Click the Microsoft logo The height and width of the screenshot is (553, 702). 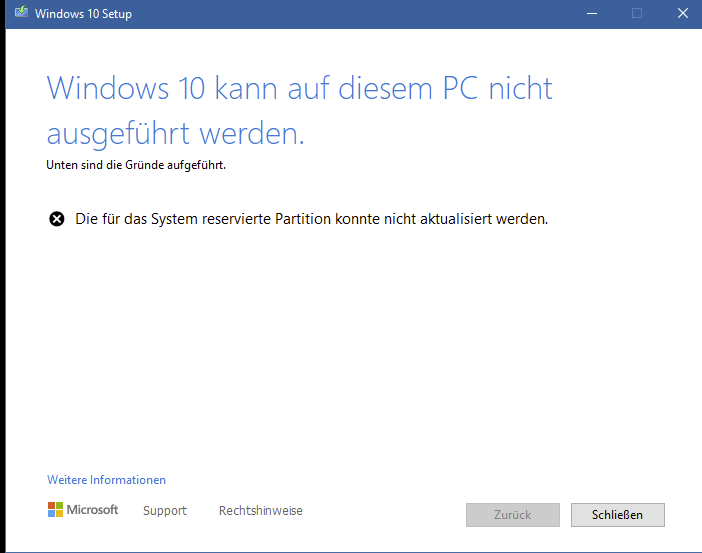83,510
